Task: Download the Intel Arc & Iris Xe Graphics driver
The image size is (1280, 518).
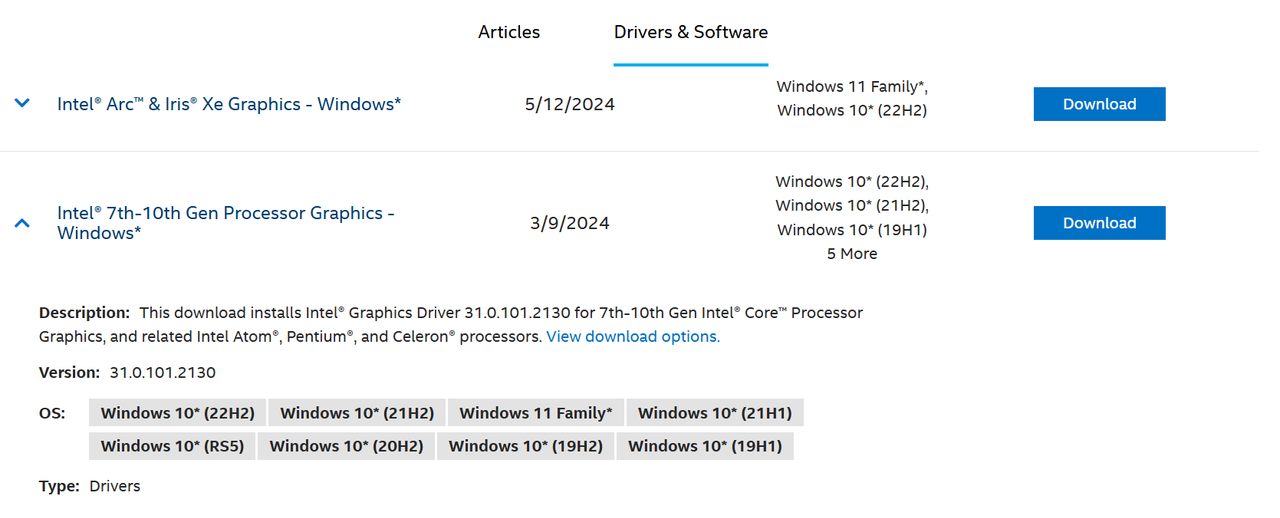Action: pos(1099,104)
